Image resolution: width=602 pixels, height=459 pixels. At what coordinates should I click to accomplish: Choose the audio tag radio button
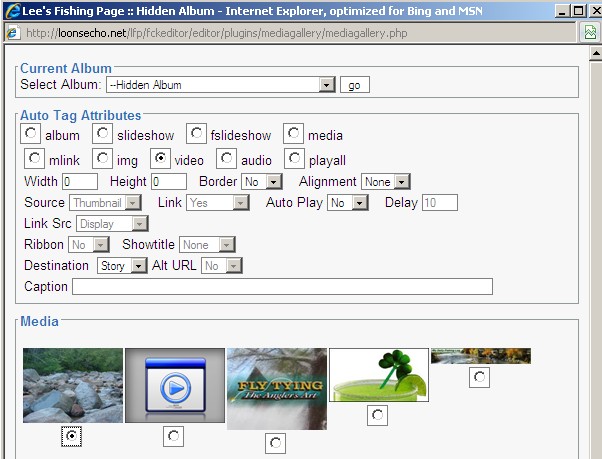pos(228,159)
